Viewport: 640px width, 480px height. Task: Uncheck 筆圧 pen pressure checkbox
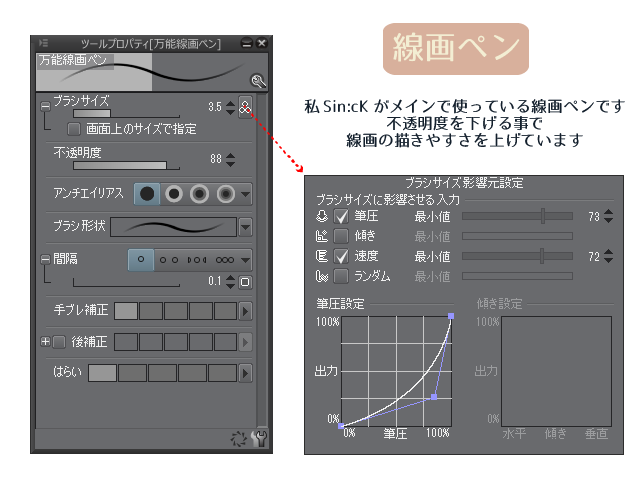point(341,216)
